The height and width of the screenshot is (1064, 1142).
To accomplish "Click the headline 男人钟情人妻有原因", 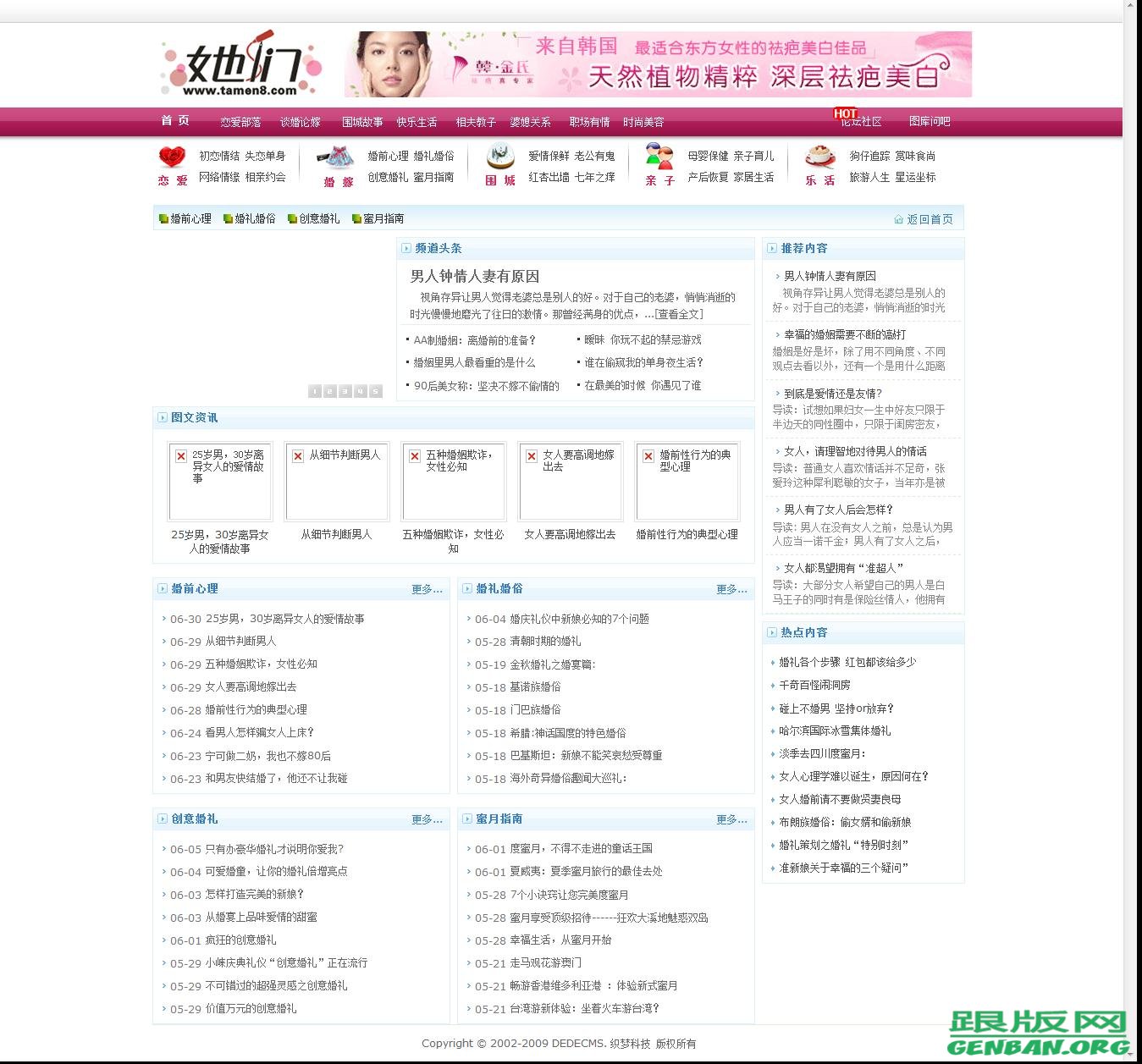I will [x=476, y=277].
